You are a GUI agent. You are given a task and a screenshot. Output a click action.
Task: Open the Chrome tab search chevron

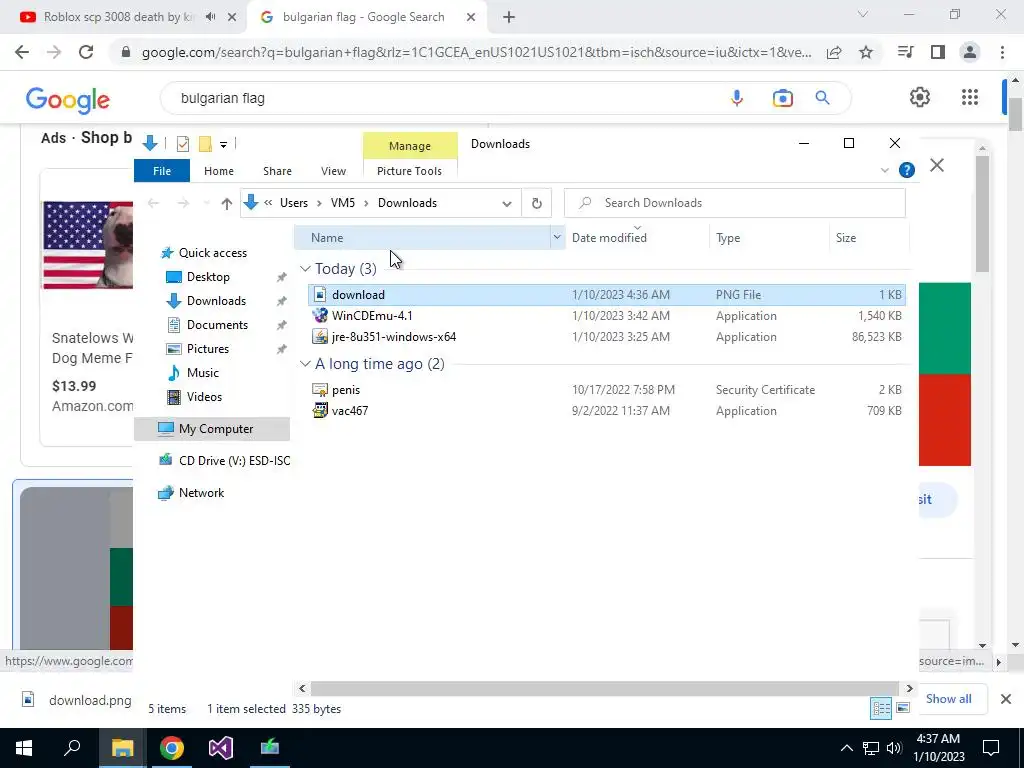coord(863,14)
